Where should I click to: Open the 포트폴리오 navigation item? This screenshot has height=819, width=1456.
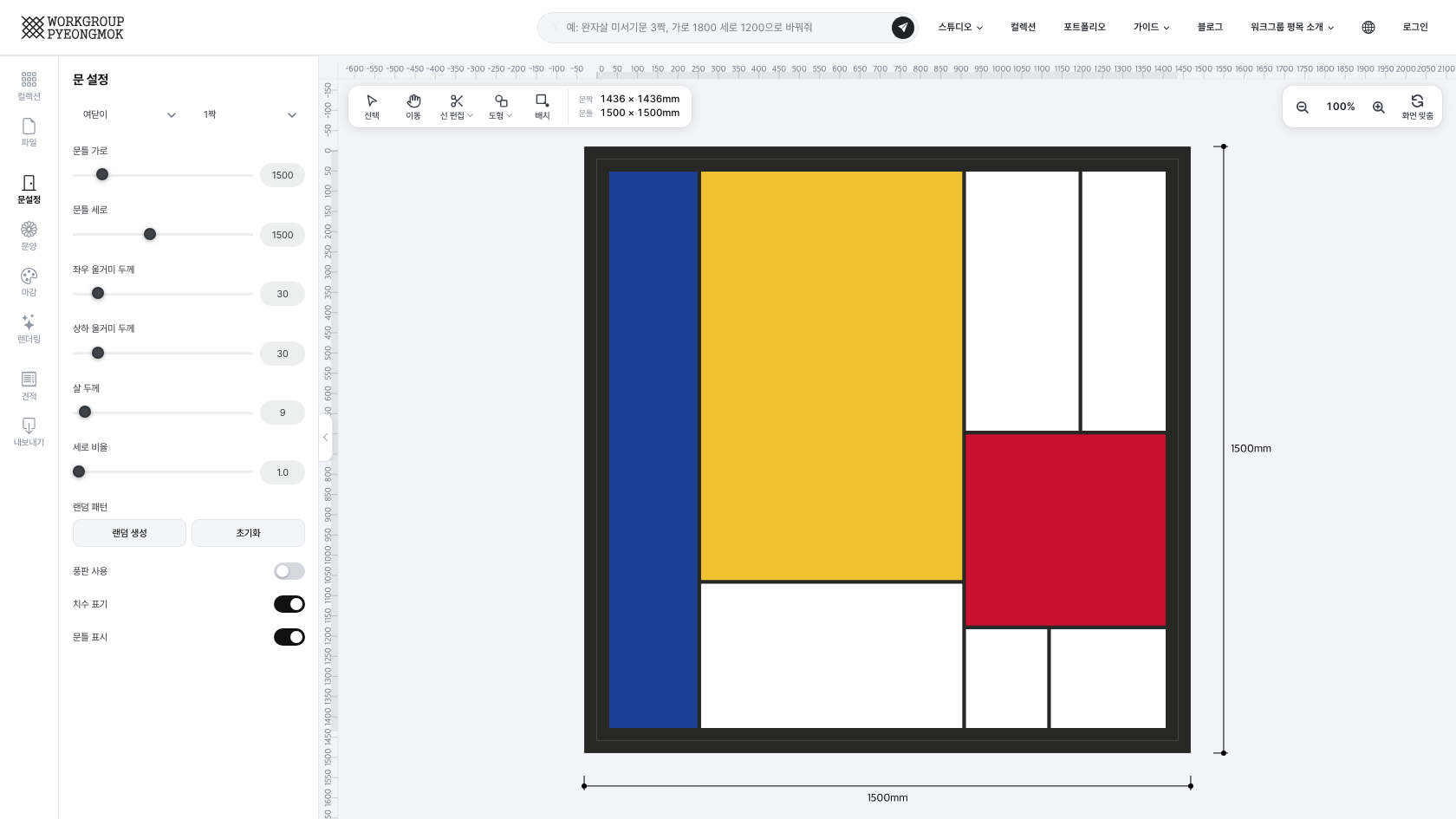[x=1084, y=28]
